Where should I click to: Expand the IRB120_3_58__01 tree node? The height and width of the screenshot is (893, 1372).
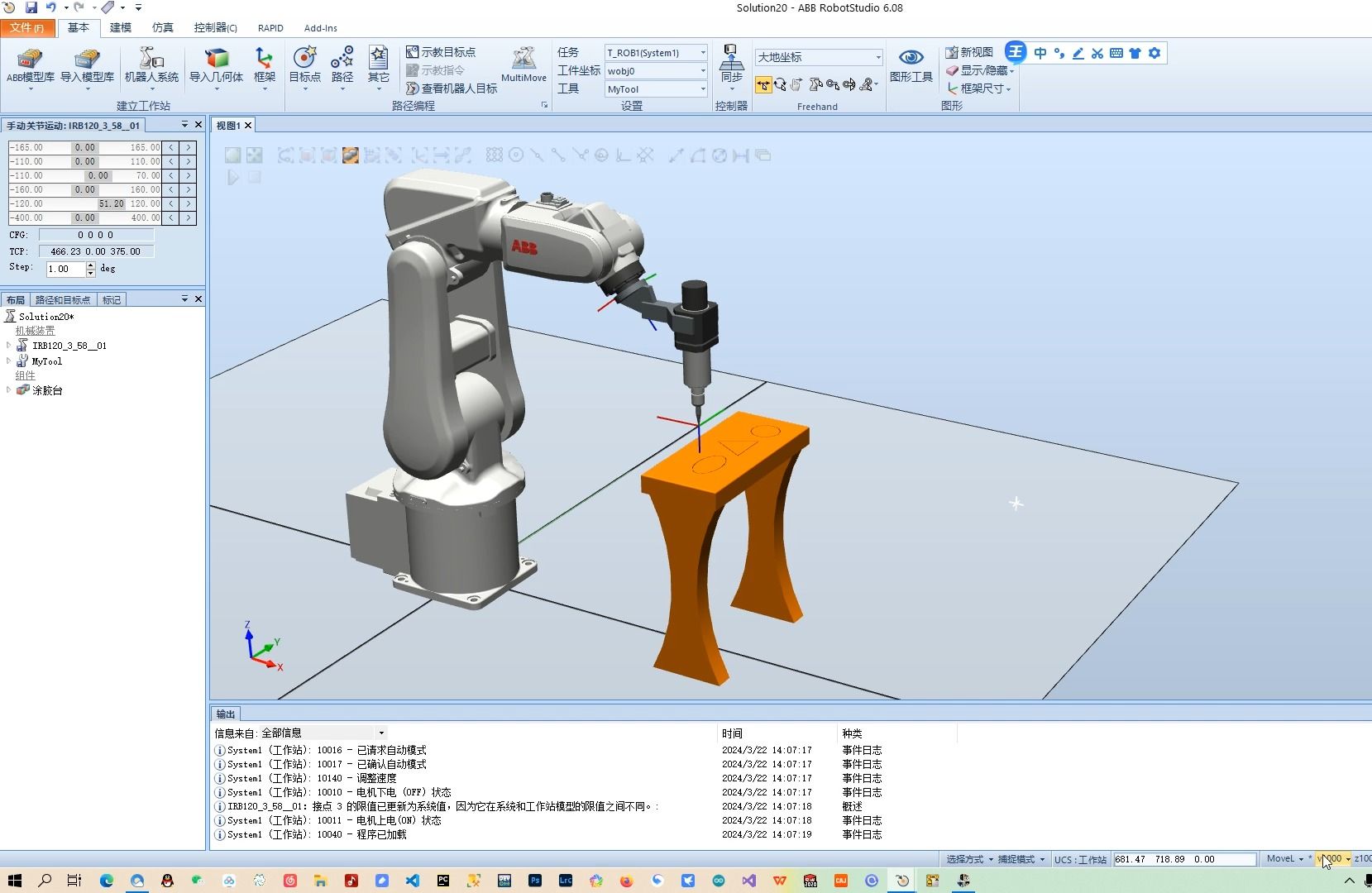(9, 346)
